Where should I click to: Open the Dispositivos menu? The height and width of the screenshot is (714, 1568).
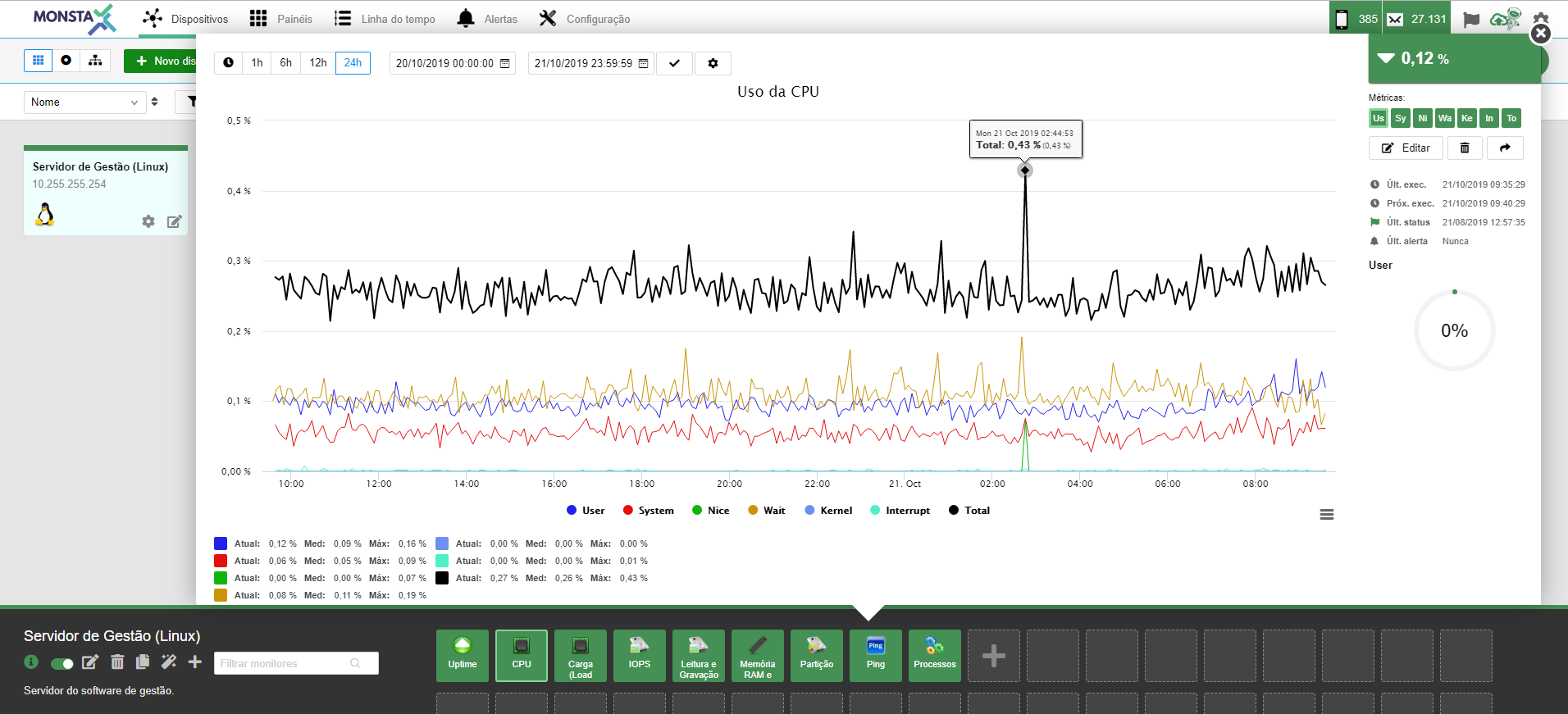185,19
